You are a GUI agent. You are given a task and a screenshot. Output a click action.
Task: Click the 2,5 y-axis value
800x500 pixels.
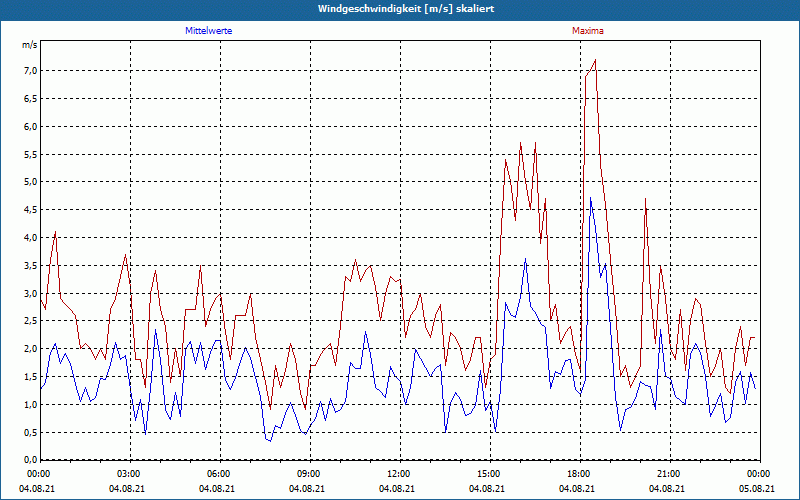click(30, 321)
